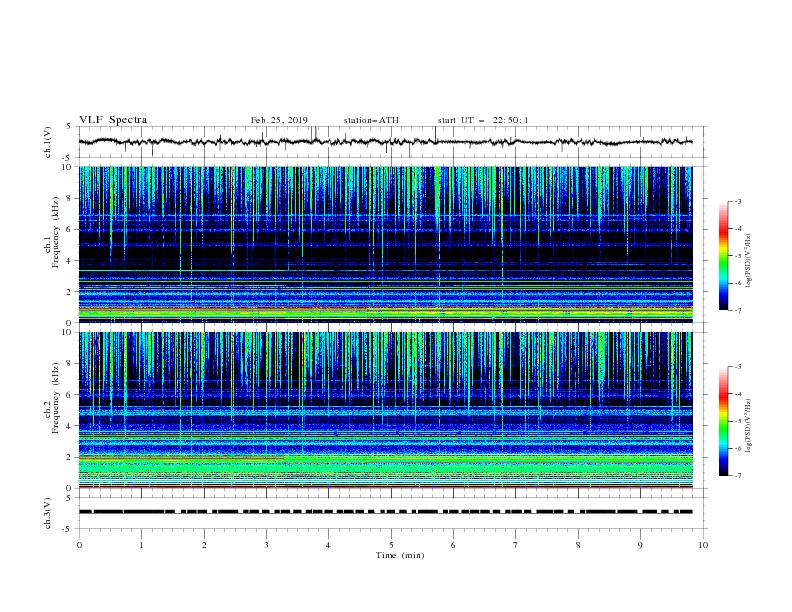The width and height of the screenshot is (792, 612).
Task: Click the "VLF Spectra" plot title
Action: (113, 120)
